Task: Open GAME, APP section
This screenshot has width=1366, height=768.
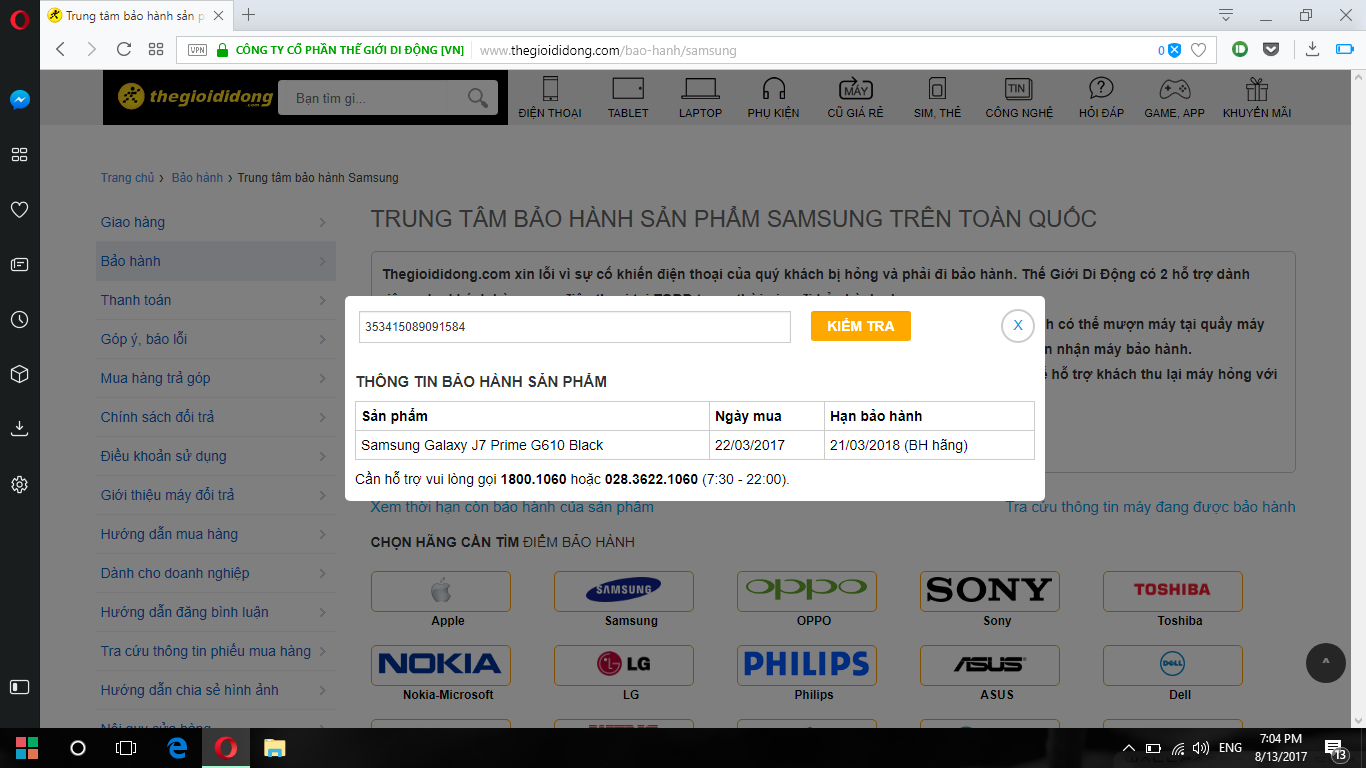Action: pos(1174,98)
